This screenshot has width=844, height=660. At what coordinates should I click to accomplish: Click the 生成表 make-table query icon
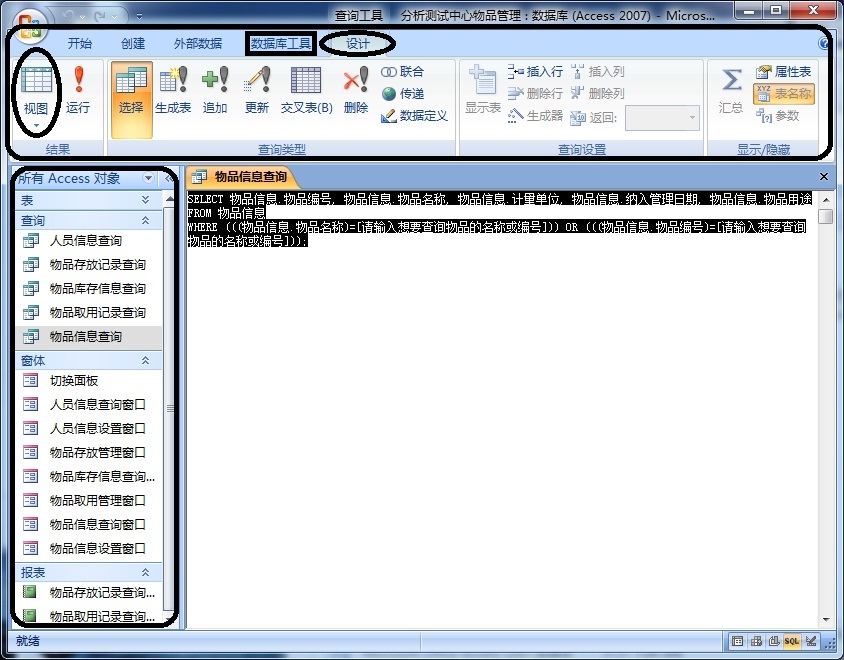pos(173,90)
